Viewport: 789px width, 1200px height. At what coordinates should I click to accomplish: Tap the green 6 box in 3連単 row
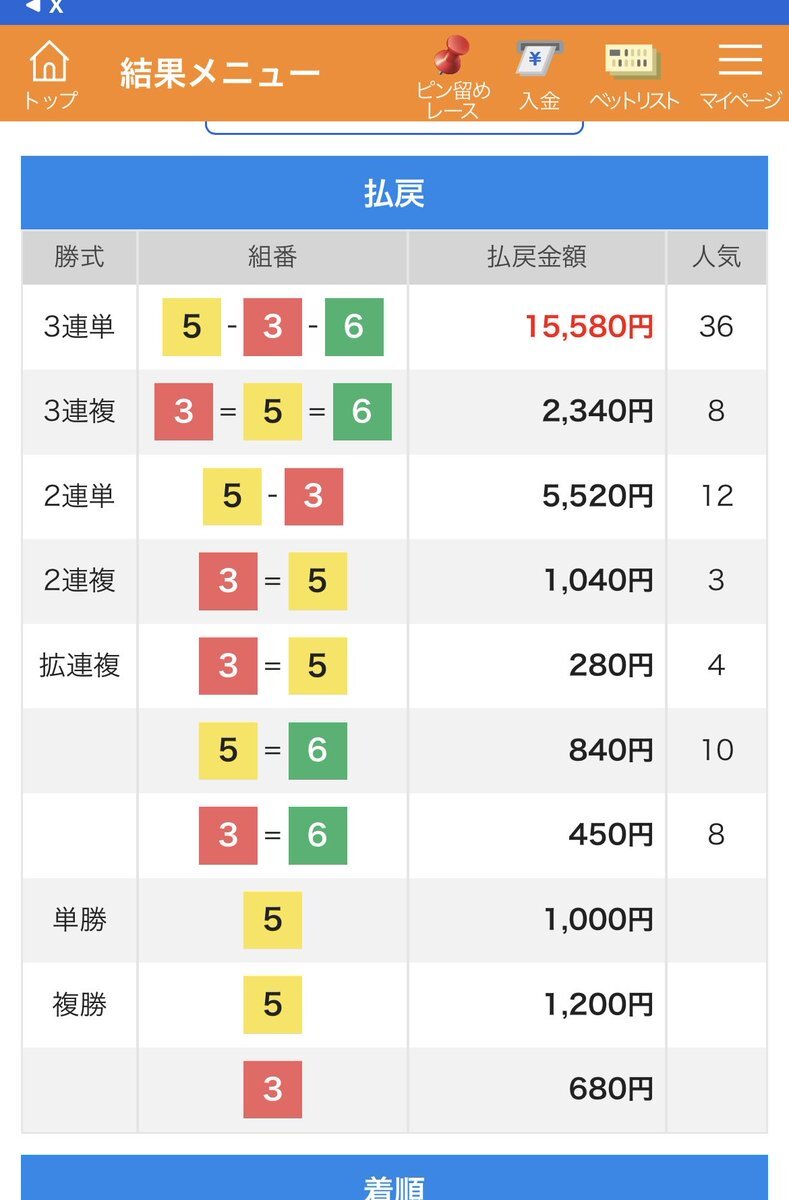pos(354,327)
